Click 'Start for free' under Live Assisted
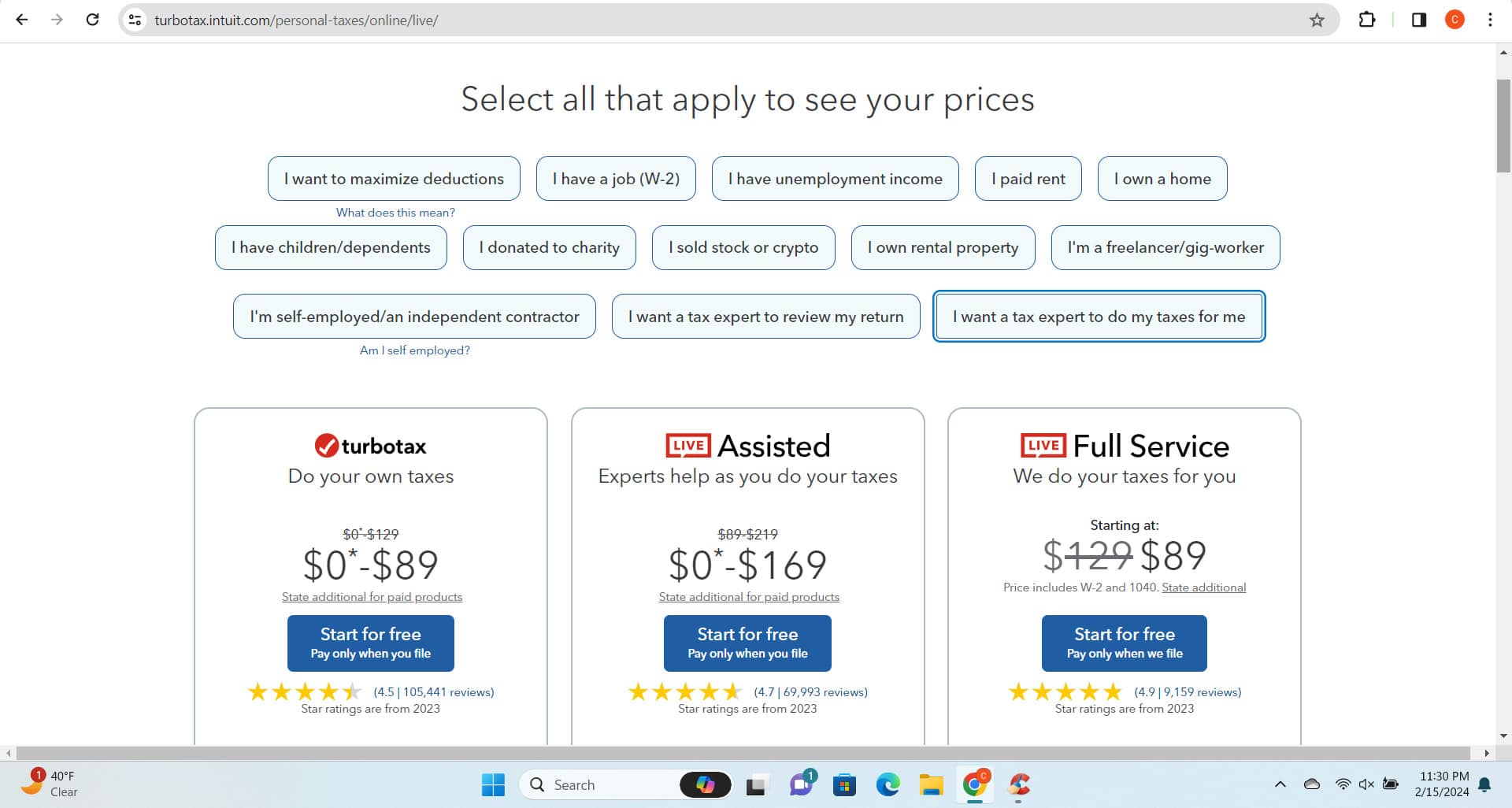1512x808 pixels. coord(747,643)
